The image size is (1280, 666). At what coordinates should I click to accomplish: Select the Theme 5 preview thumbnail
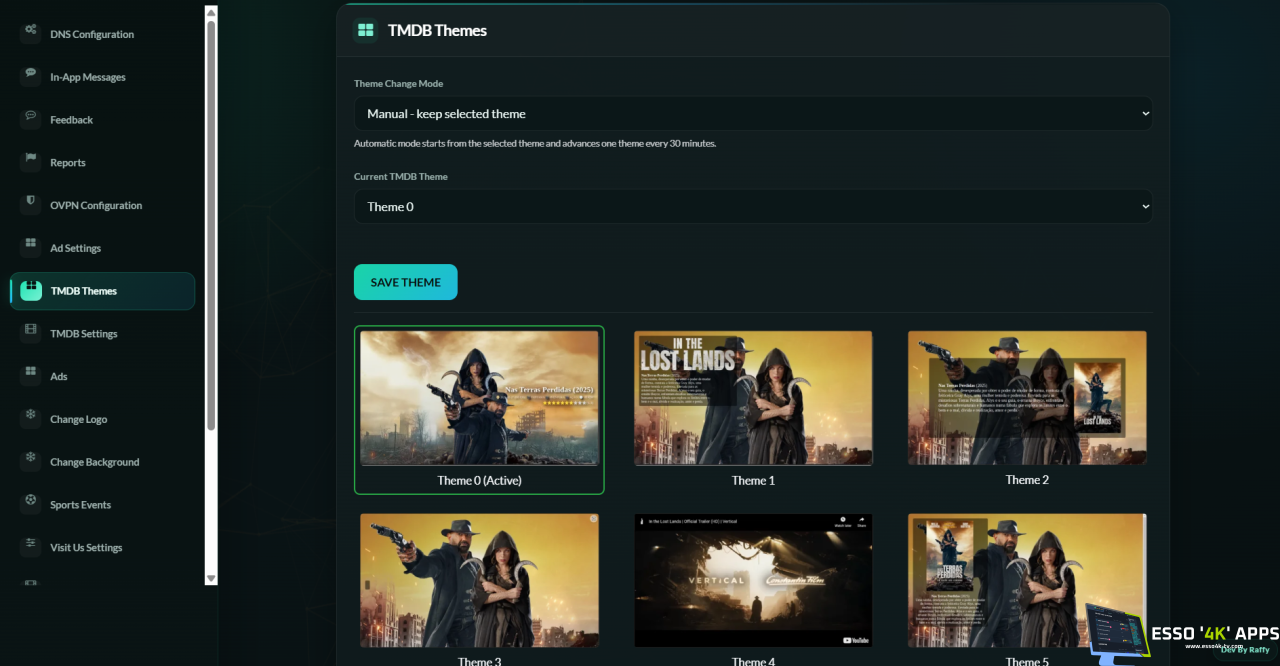coord(1027,581)
